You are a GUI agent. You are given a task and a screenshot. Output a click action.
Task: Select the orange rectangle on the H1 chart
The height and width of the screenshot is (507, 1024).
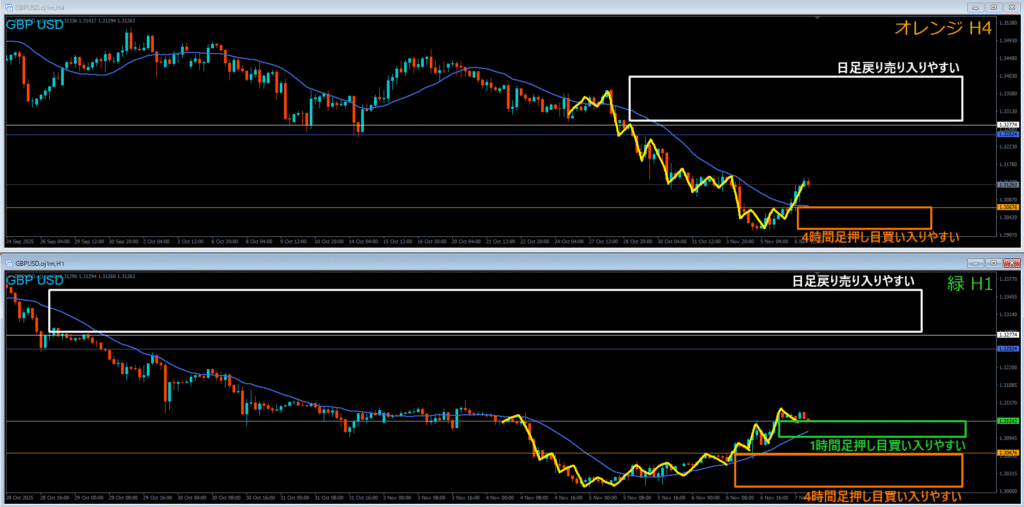tap(848, 453)
